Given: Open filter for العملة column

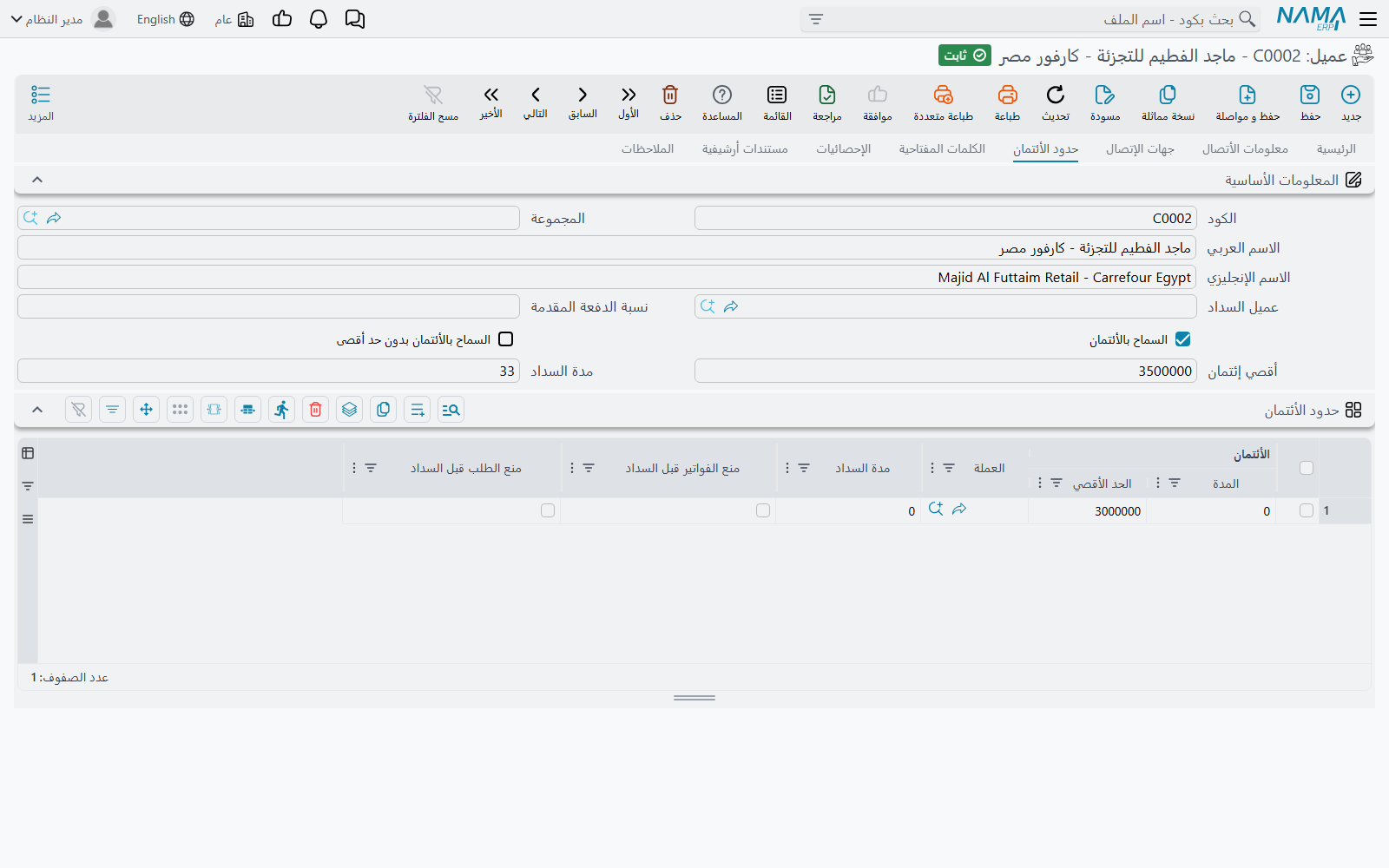Looking at the screenshot, I should [949, 468].
